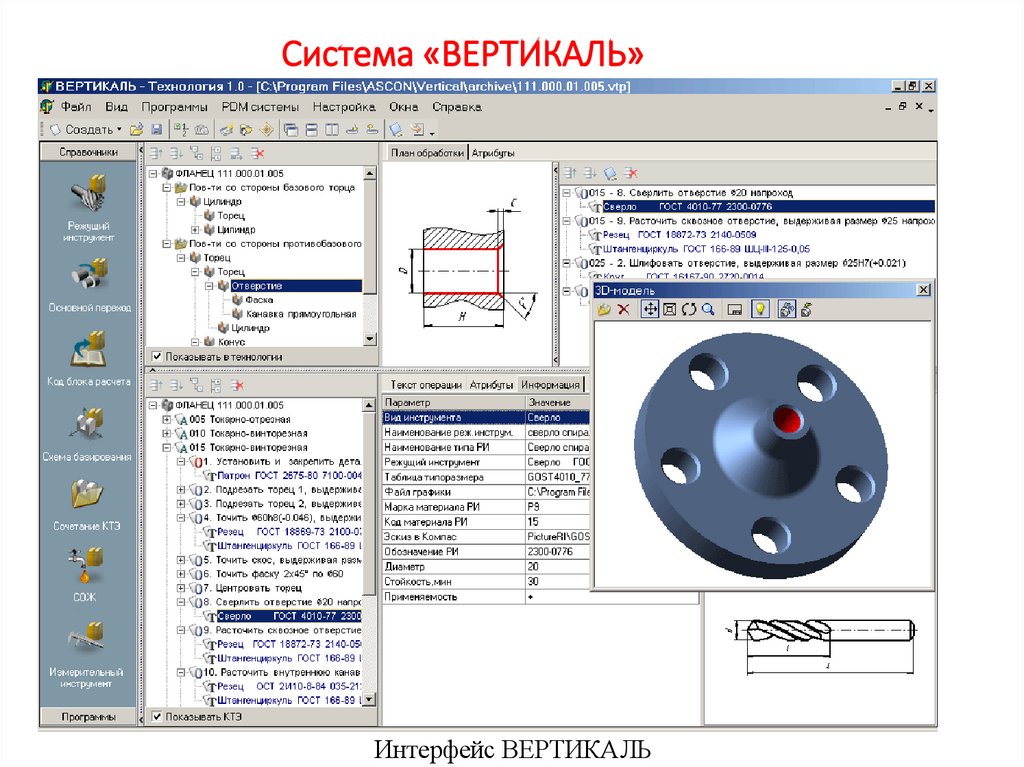This screenshot has width=1024, height=767.
Task: Select the zoom magnifier in 3D-модель toolbar
Action: click(709, 310)
